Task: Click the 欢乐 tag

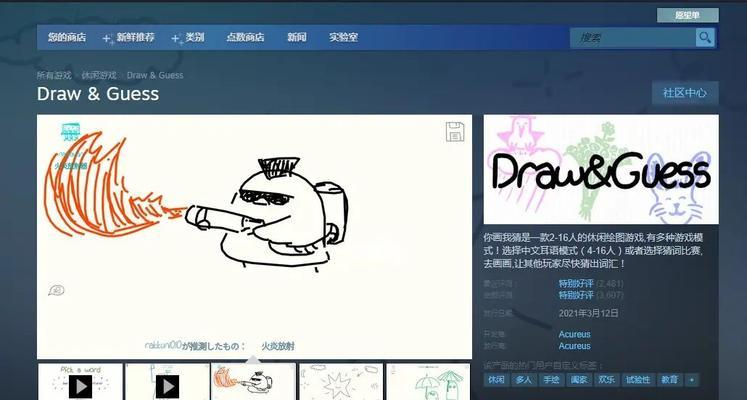Action: click(606, 380)
